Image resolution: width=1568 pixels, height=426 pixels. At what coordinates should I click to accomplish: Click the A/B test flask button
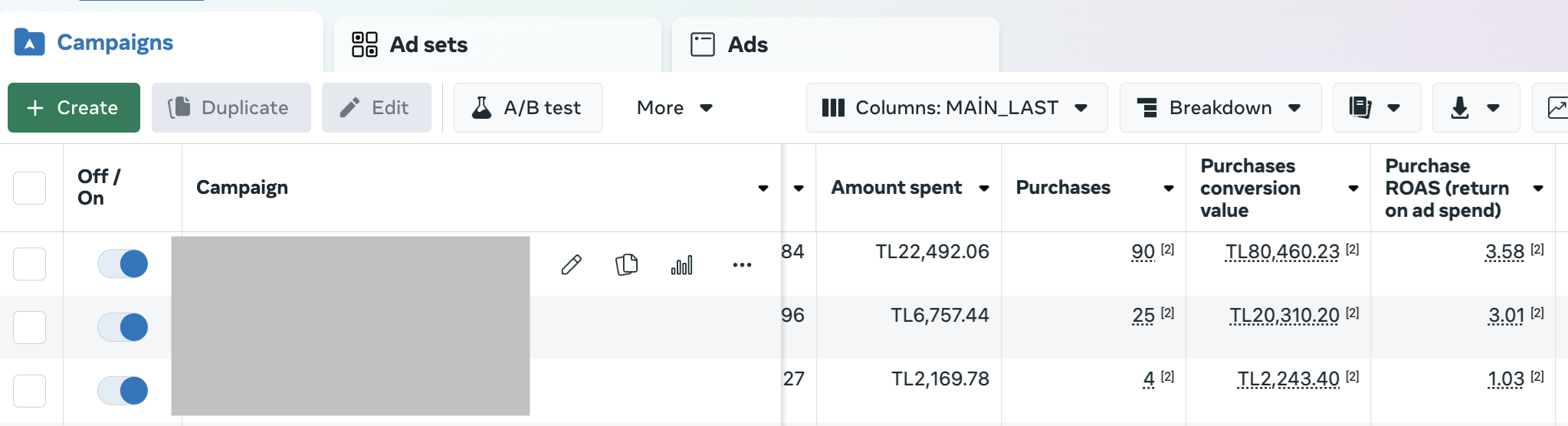click(x=528, y=108)
